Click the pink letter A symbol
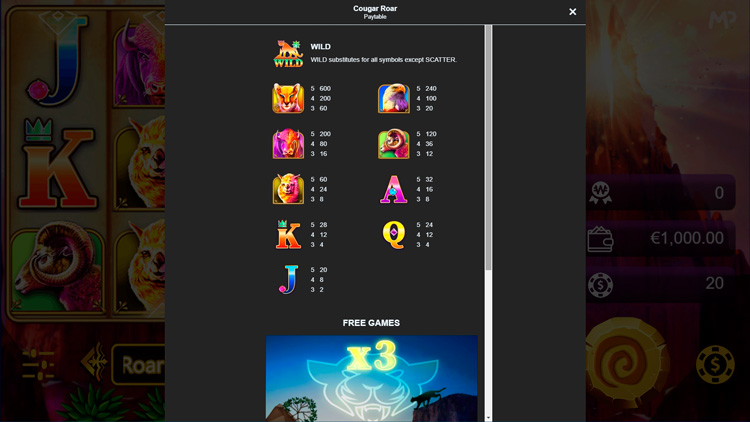Image resolution: width=750 pixels, height=422 pixels. [394, 189]
